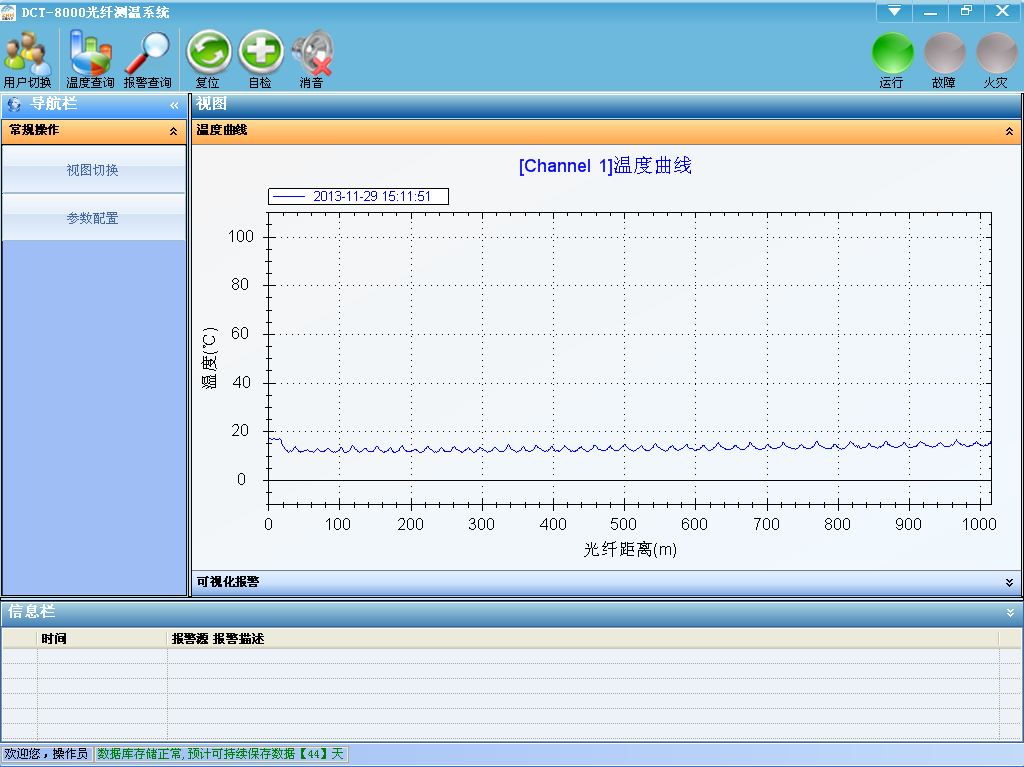Run the Self-check (自检) icon
The image size is (1024, 767).
pos(260,56)
